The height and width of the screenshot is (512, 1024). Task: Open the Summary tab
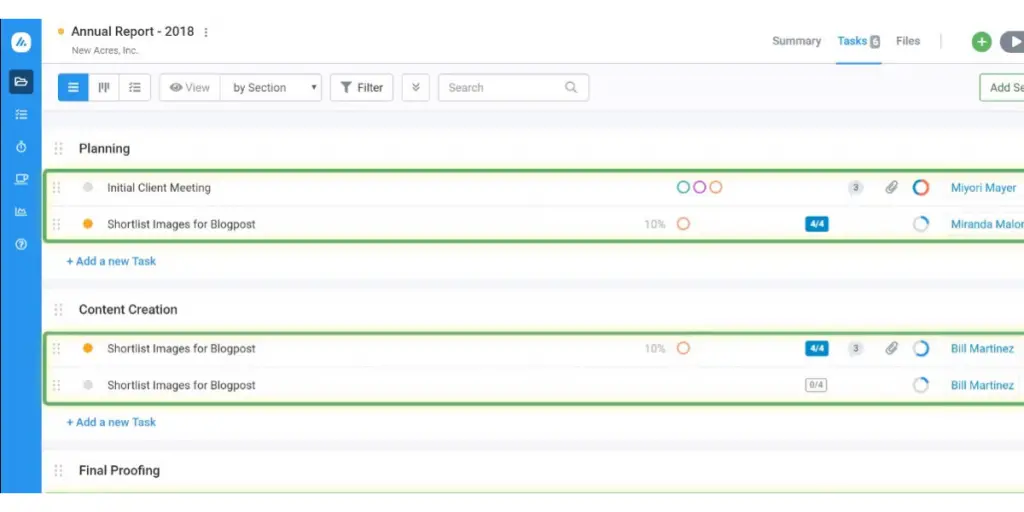tap(796, 41)
